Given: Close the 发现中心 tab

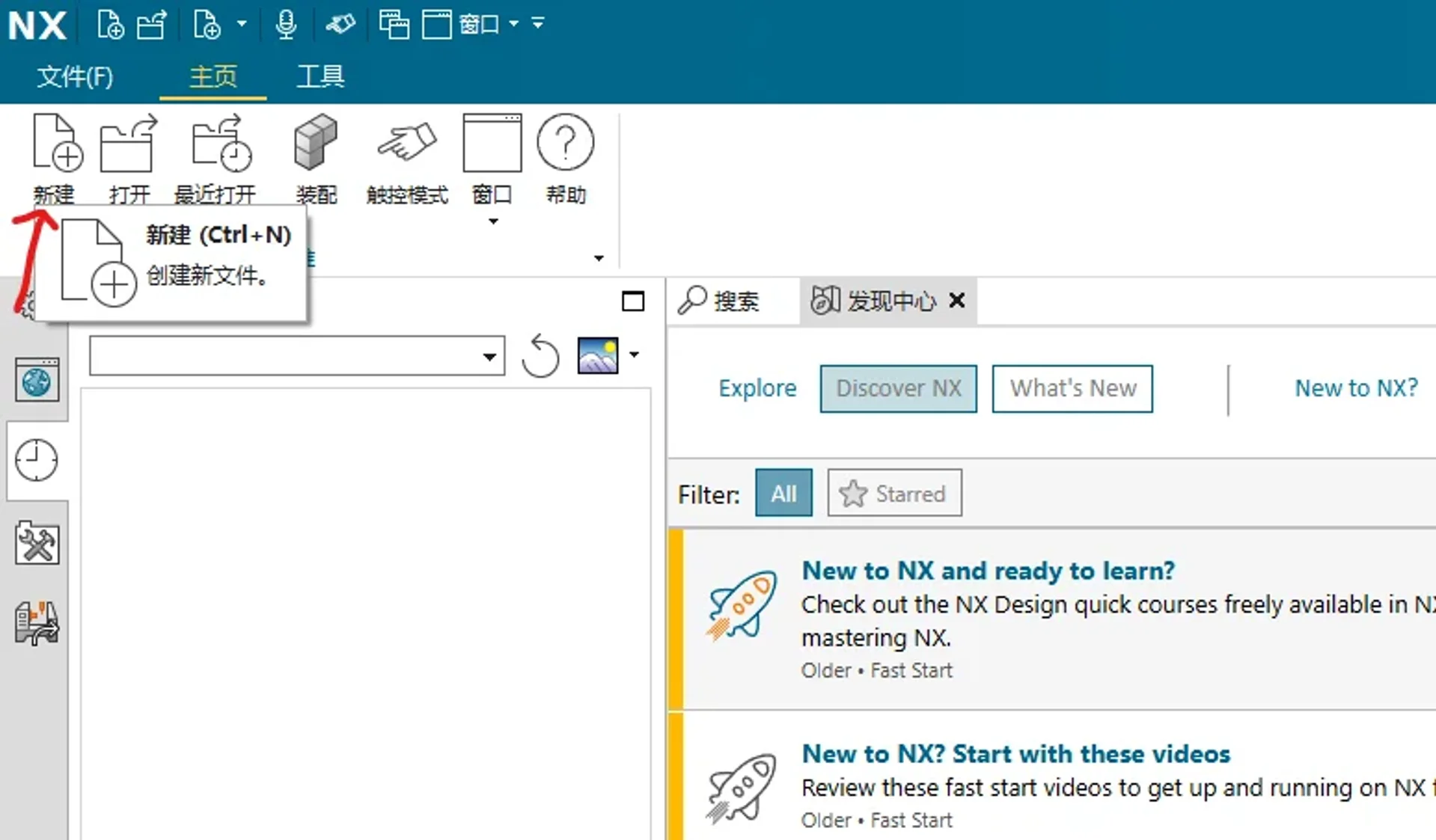Looking at the screenshot, I should (956, 301).
